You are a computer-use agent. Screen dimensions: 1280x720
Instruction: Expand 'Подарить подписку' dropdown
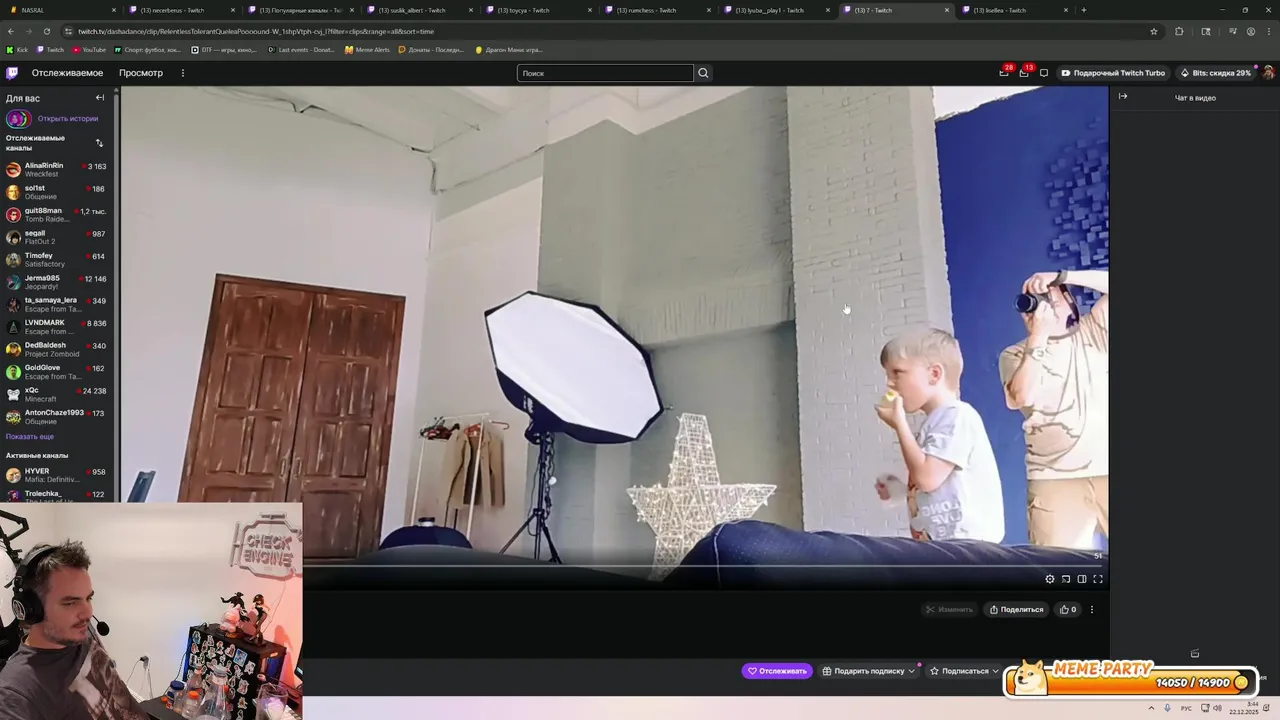868,671
